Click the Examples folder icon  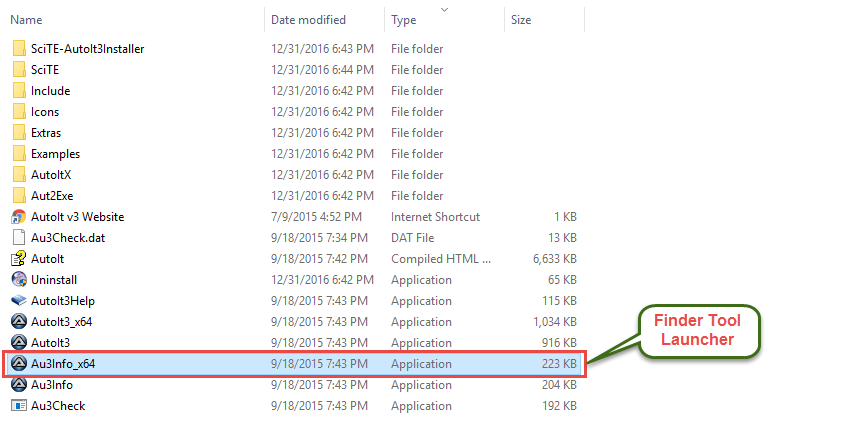click(19, 153)
